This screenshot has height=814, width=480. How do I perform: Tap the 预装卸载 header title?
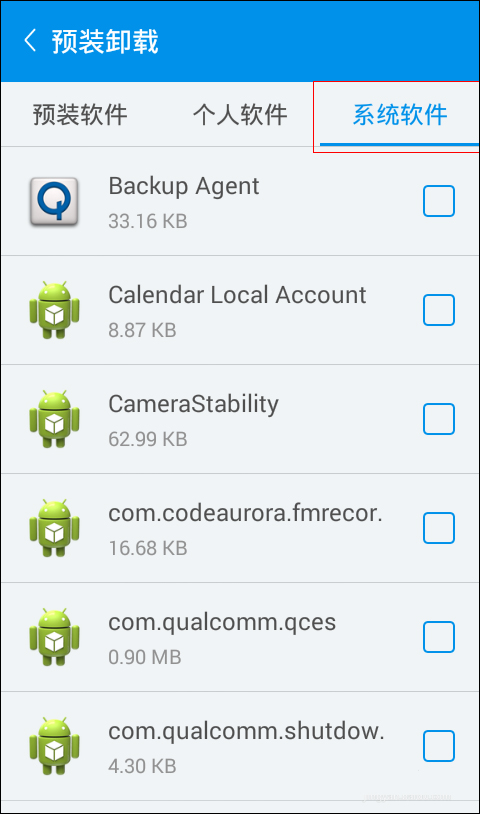(x=105, y=42)
